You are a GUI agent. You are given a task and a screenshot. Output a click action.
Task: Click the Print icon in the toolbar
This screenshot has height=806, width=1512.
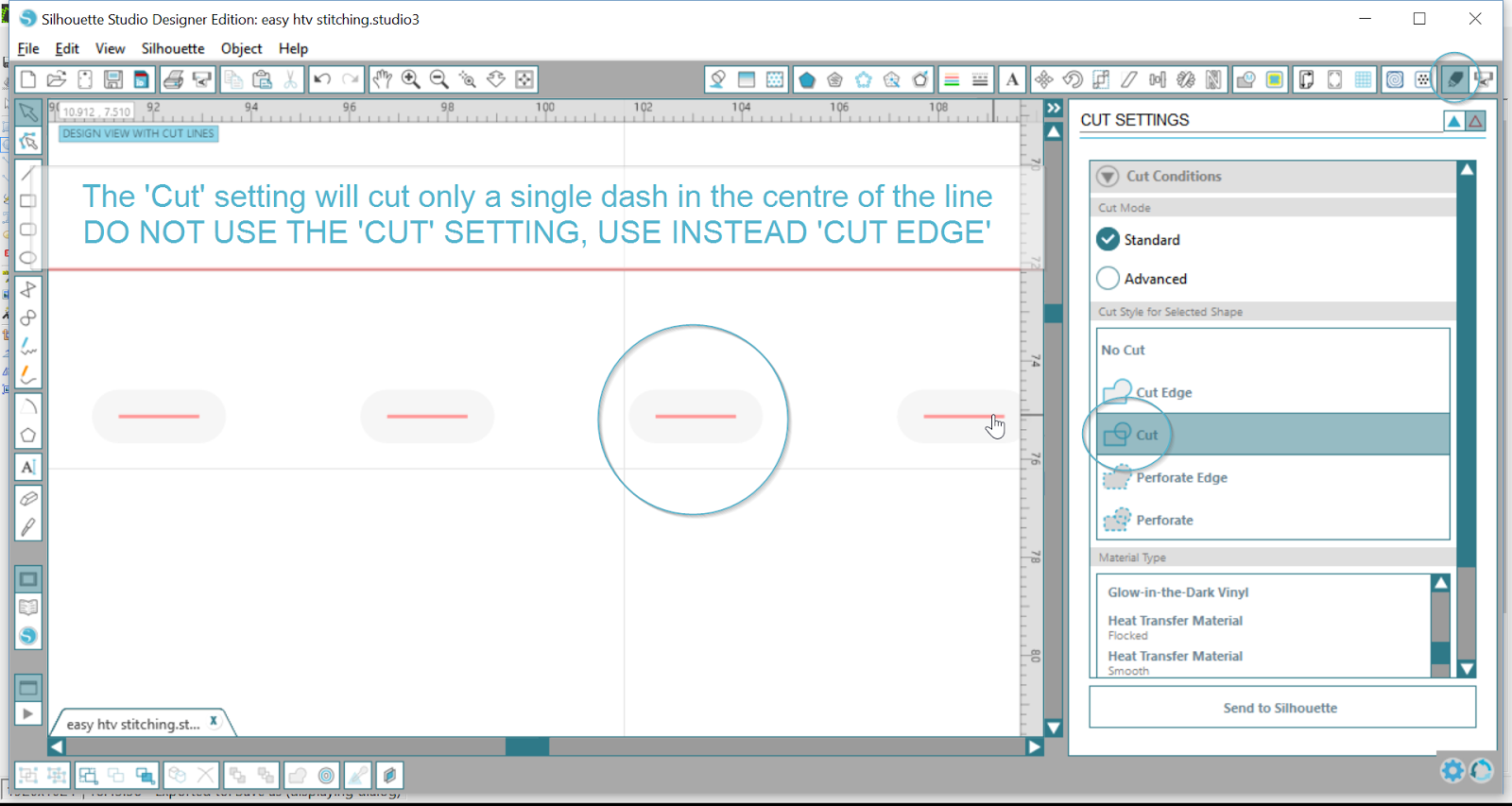click(x=173, y=79)
